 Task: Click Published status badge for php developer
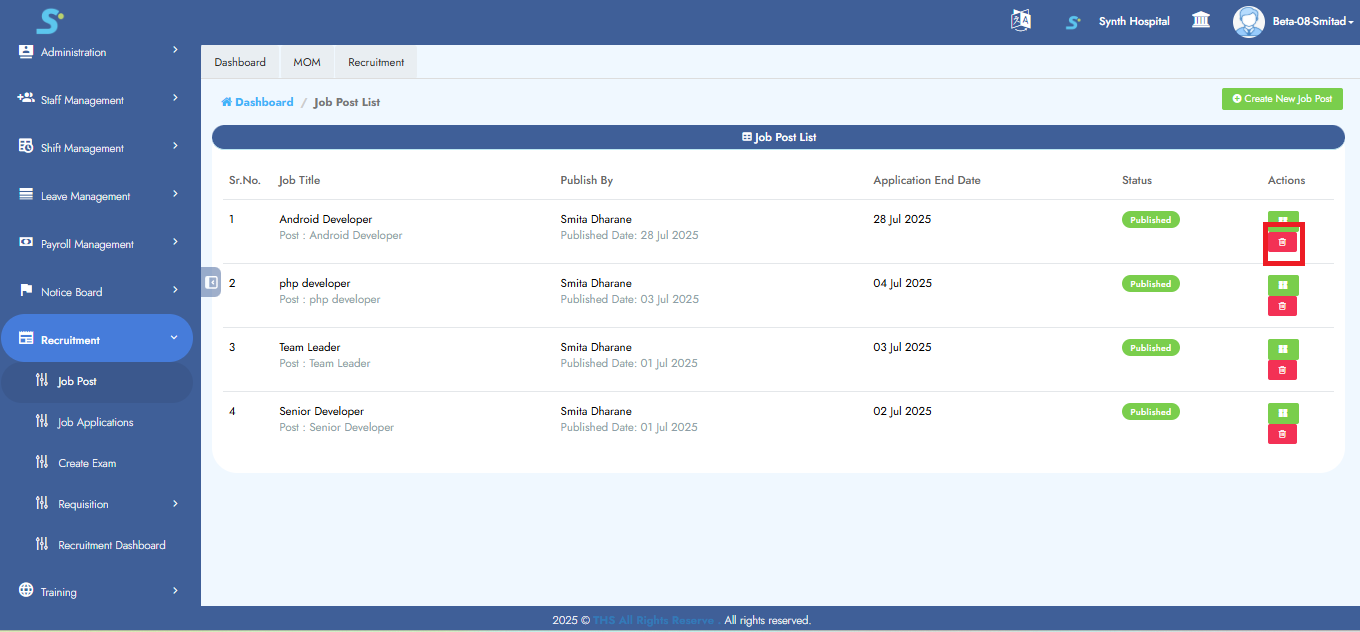[1150, 284]
